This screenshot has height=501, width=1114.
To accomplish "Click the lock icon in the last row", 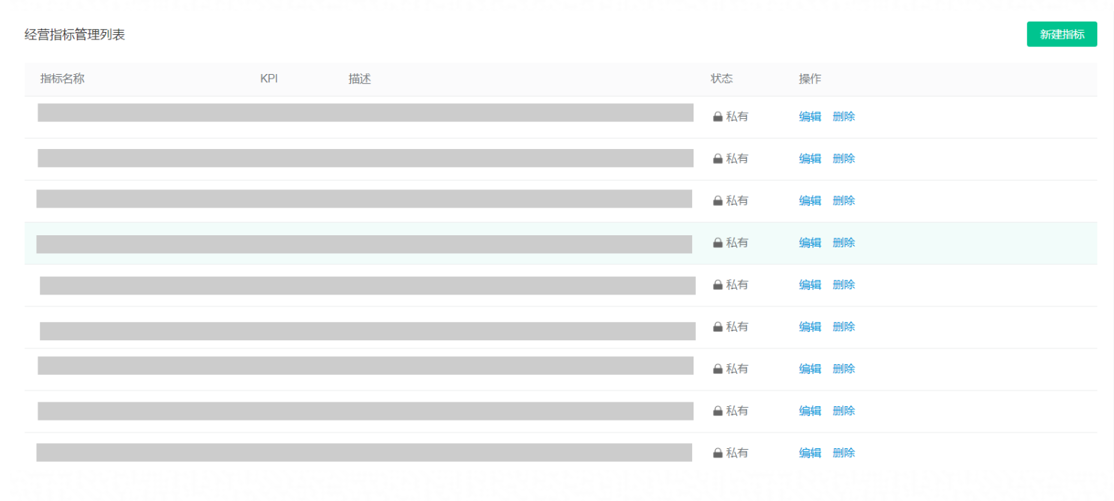I will click(718, 453).
